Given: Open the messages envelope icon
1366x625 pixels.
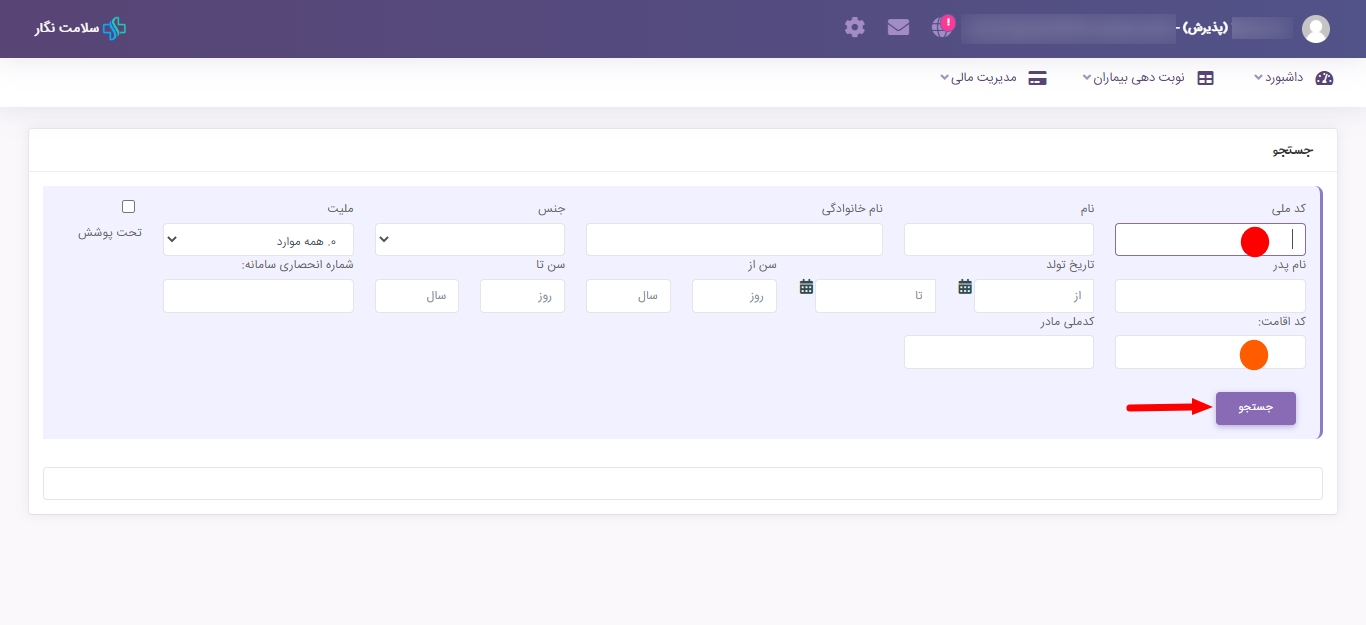Looking at the screenshot, I should pyautogui.click(x=898, y=27).
